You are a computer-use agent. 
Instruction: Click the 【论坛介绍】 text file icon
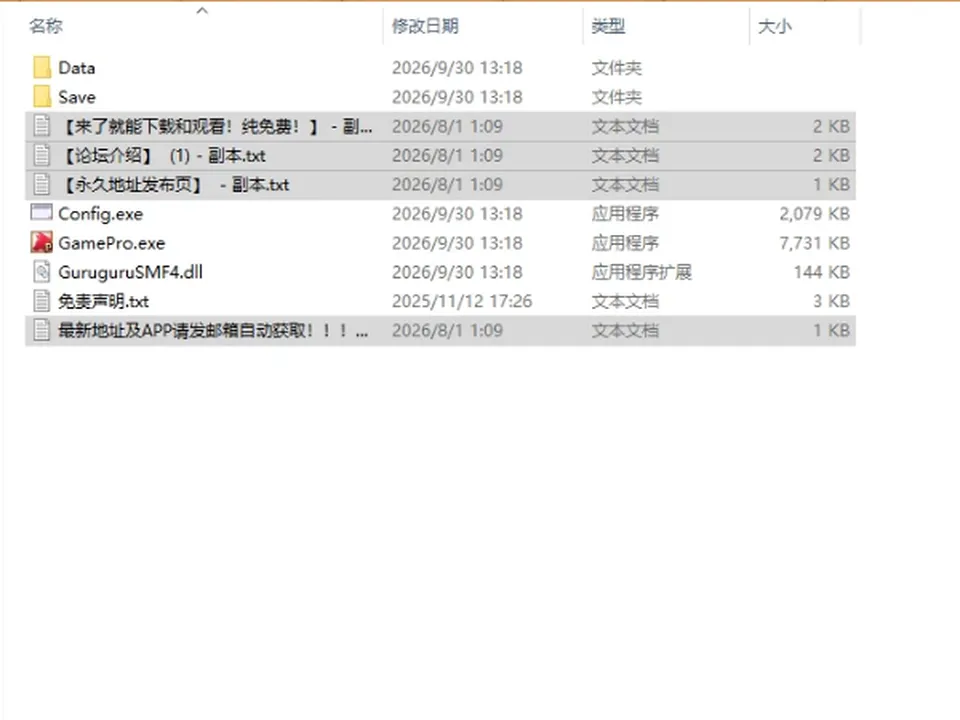pyautogui.click(x=42, y=156)
